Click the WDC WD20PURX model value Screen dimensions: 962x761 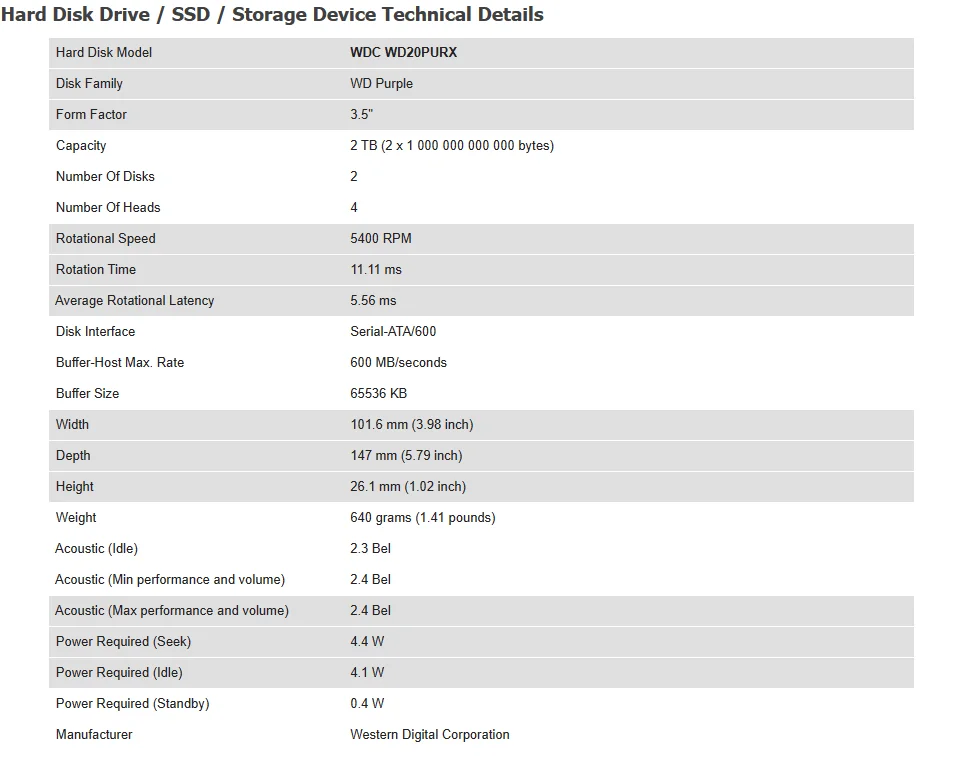click(x=403, y=52)
